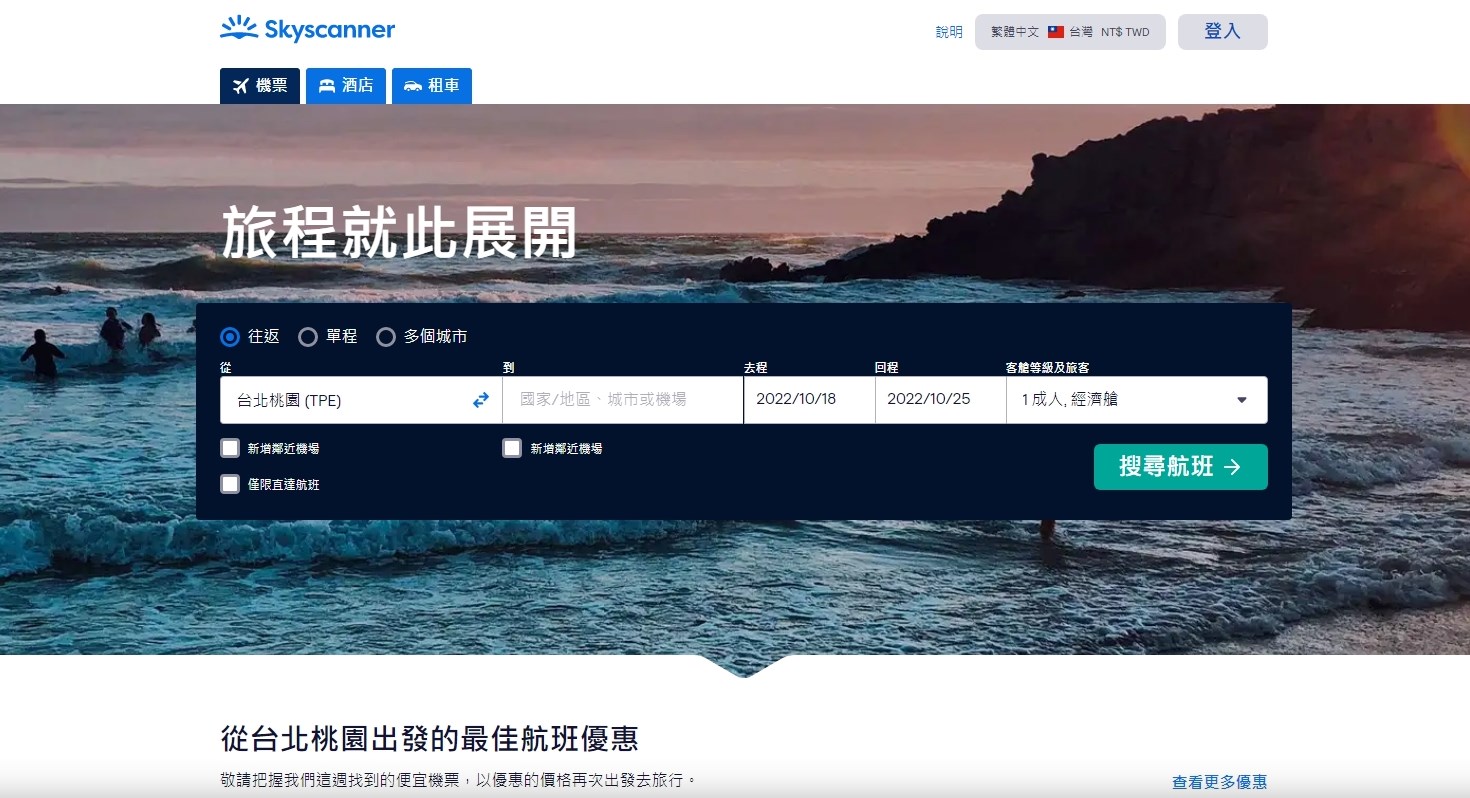Click the destination input field
The height and width of the screenshot is (798, 1470).
coord(622,400)
